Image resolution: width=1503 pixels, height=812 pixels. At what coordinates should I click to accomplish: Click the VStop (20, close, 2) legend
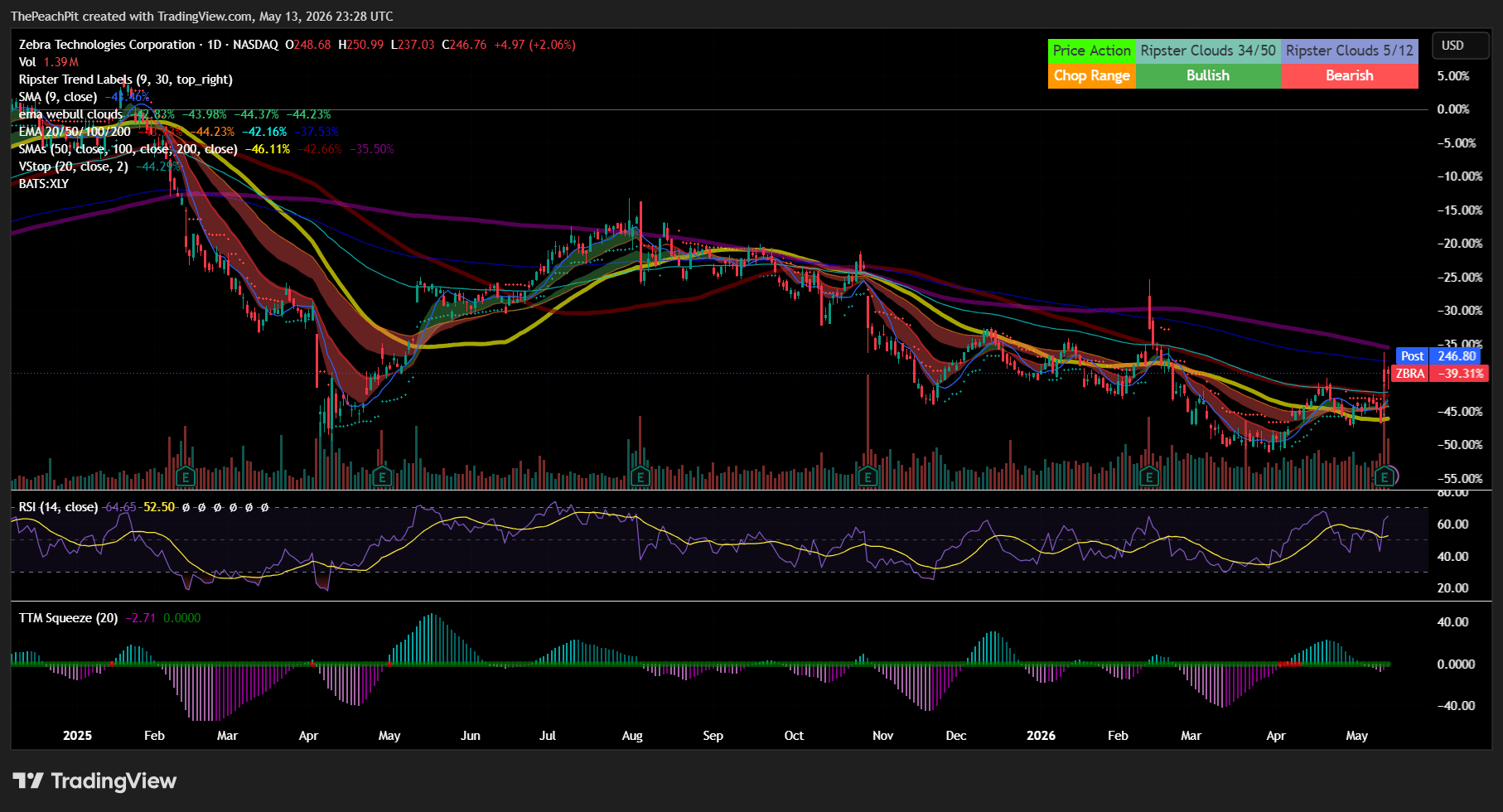pos(73,167)
